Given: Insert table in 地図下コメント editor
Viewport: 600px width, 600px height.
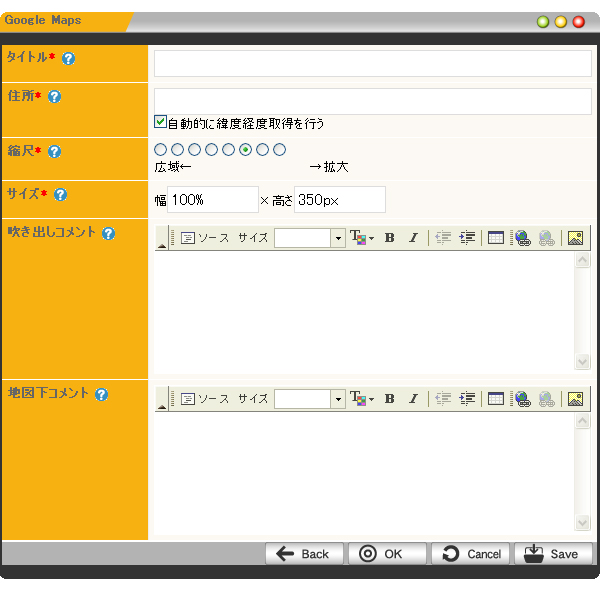Looking at the screenshot, I should (496, 399).
